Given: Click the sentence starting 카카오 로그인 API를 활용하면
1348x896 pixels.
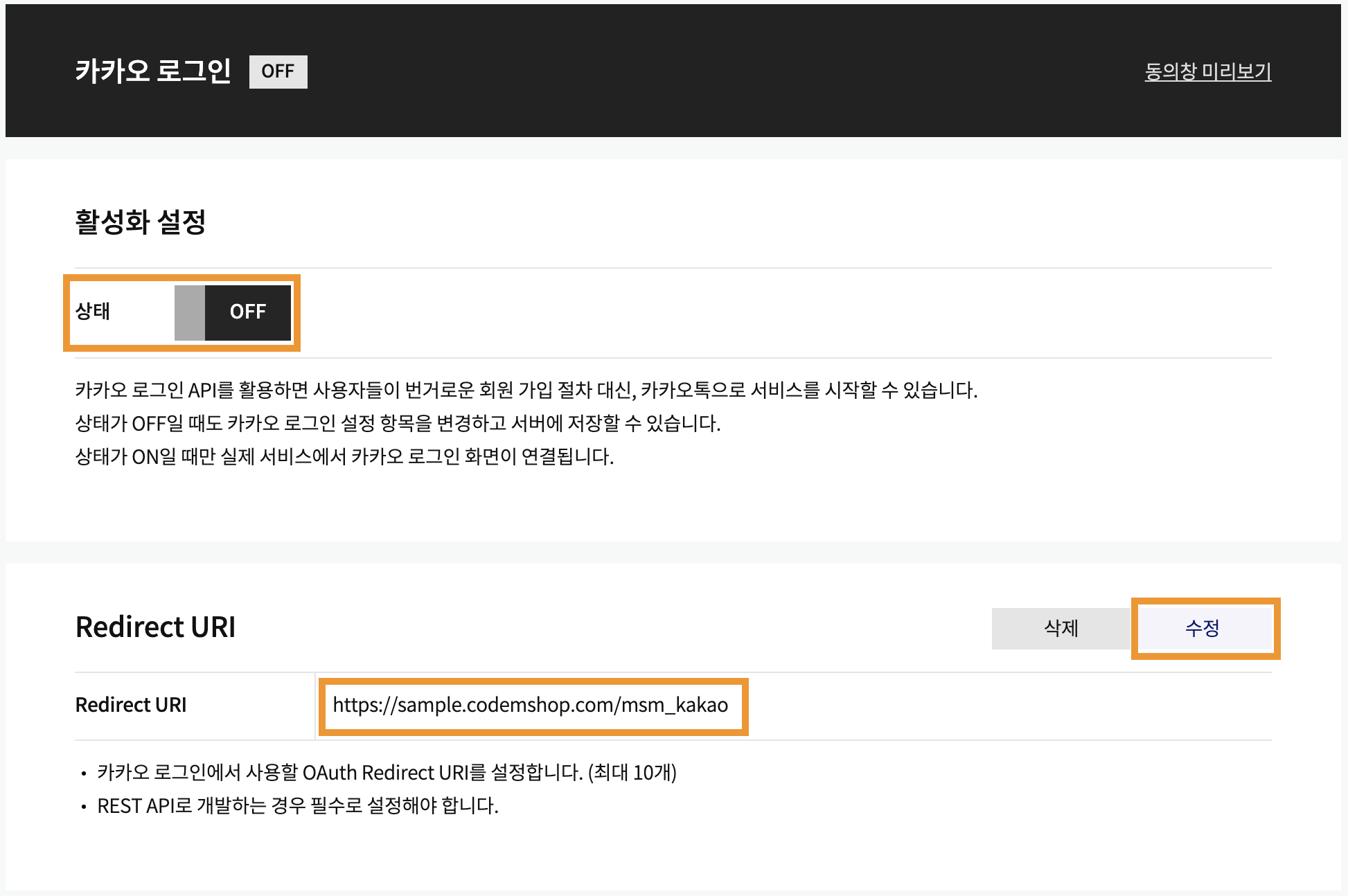Looking at the screenshot, I should coord(526,391).
